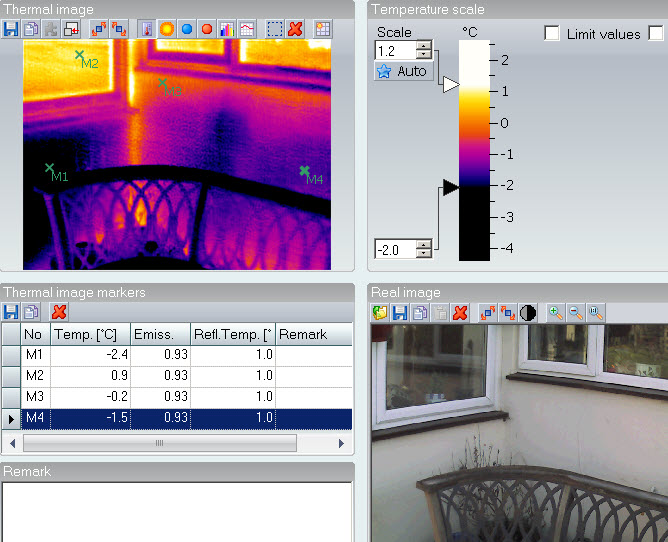
Task: Save the thermal image with the floppy disk icon
Action: (x=11, y=29)
